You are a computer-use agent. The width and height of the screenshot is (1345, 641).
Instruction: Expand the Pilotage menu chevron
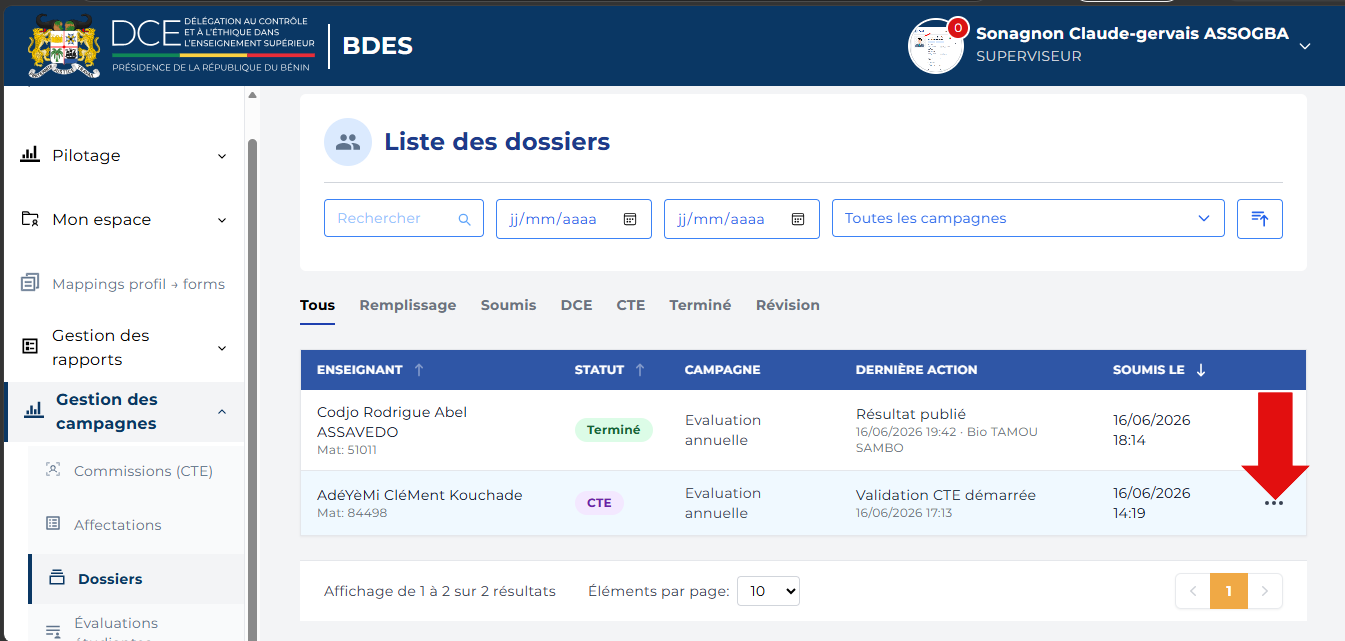(x=222, y=156)
